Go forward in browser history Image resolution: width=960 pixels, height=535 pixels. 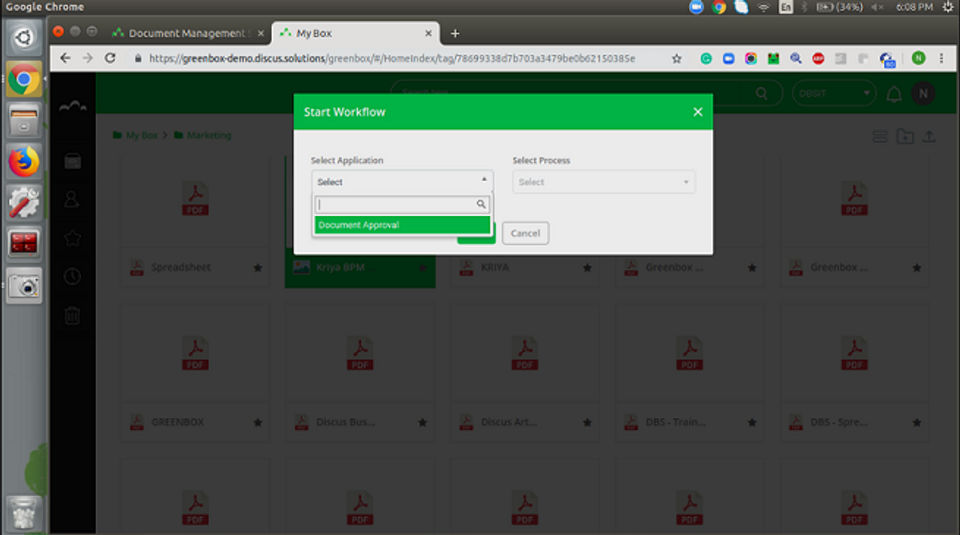[88, 58]
